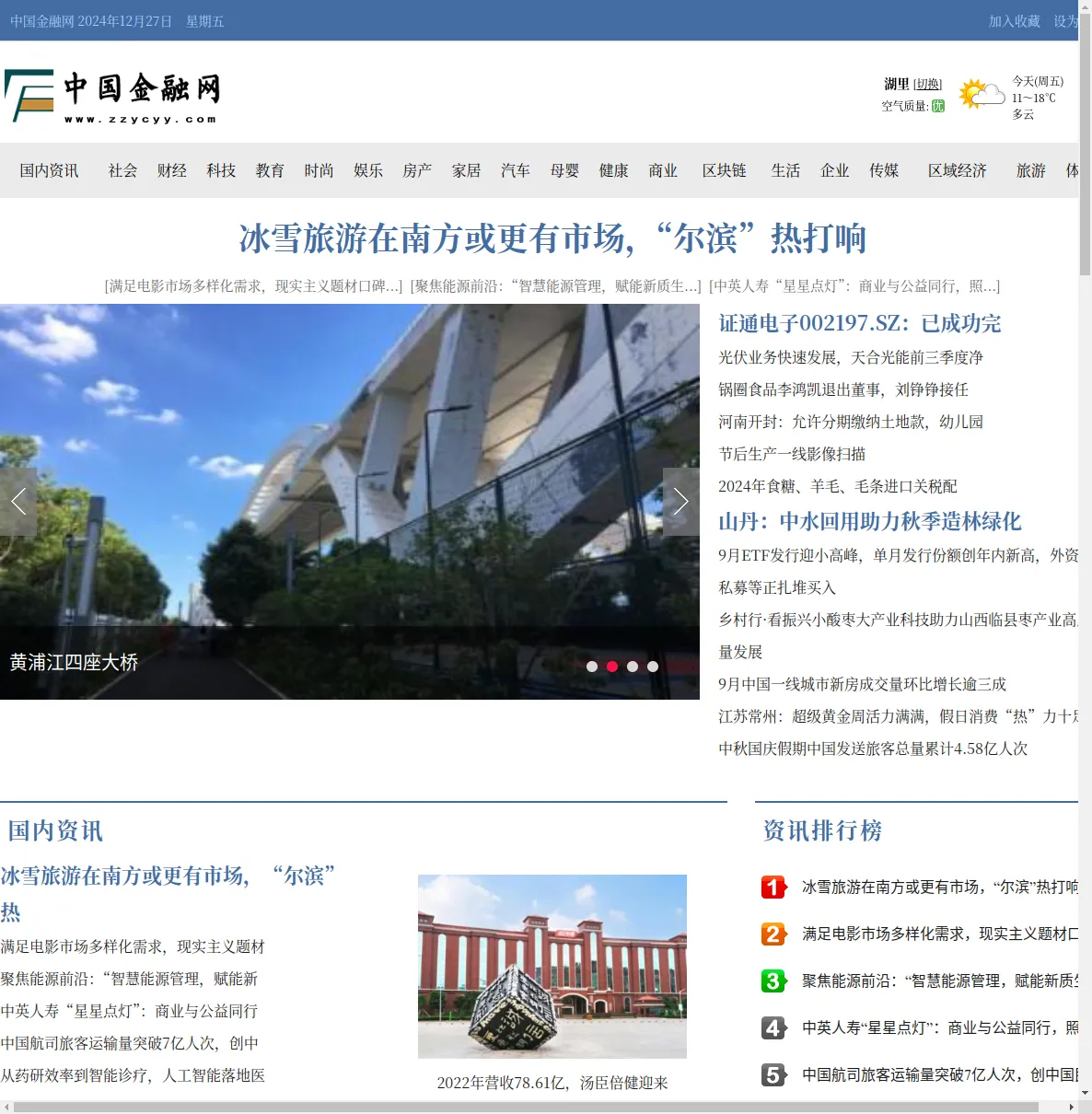
Task: Click the 中国金融网 site logo
Action: 112,96
